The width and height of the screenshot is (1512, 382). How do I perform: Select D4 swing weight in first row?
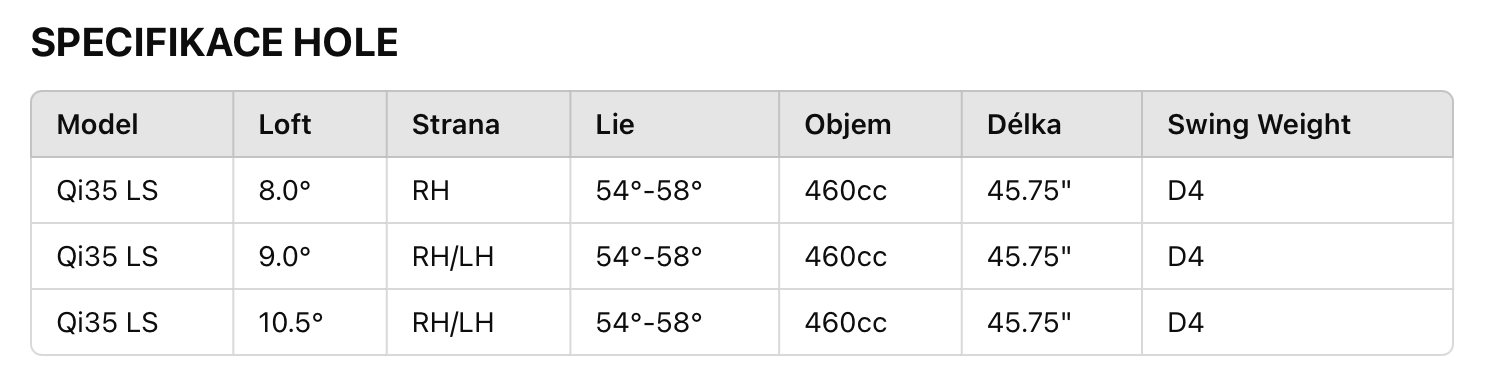(1185, 190)
